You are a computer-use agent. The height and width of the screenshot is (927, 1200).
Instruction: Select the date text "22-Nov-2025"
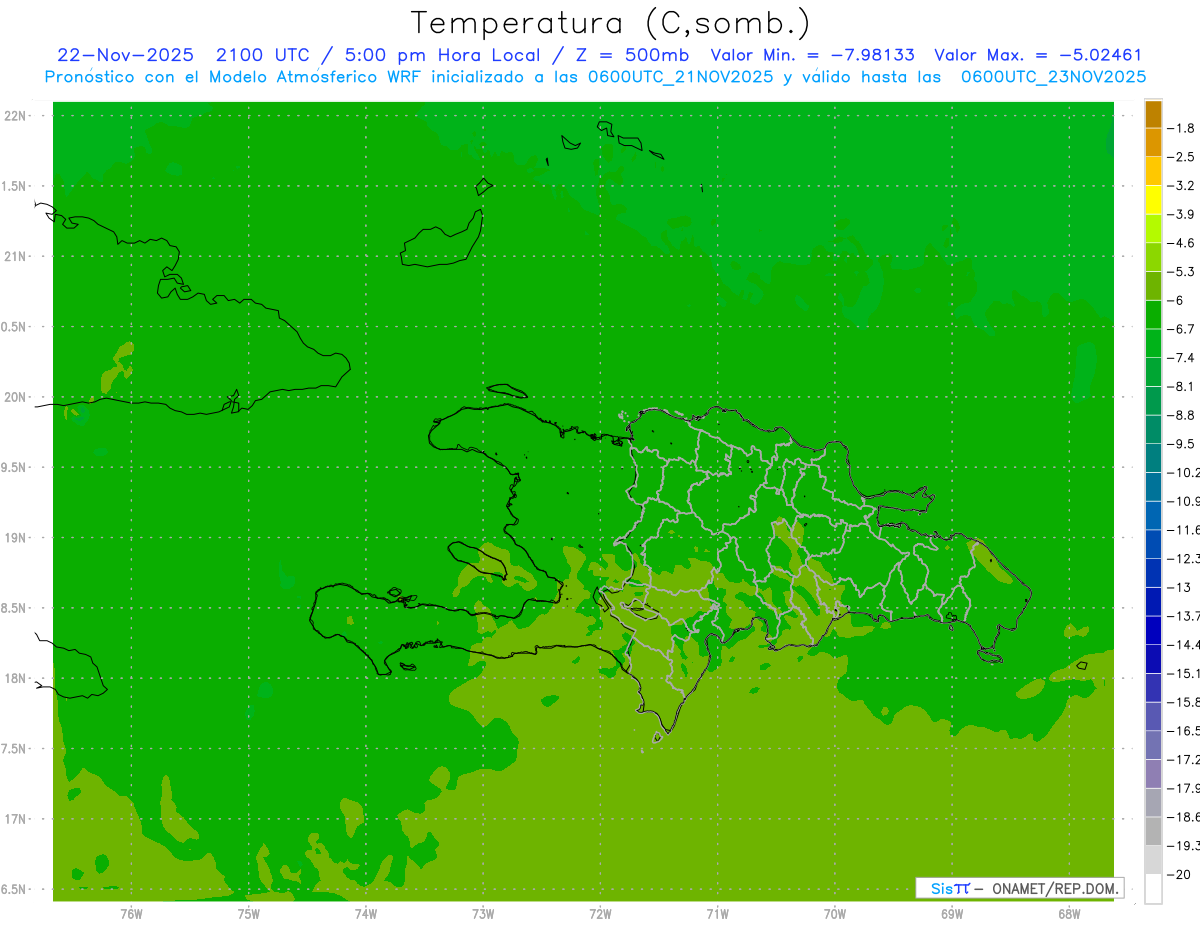click(125, 55)
